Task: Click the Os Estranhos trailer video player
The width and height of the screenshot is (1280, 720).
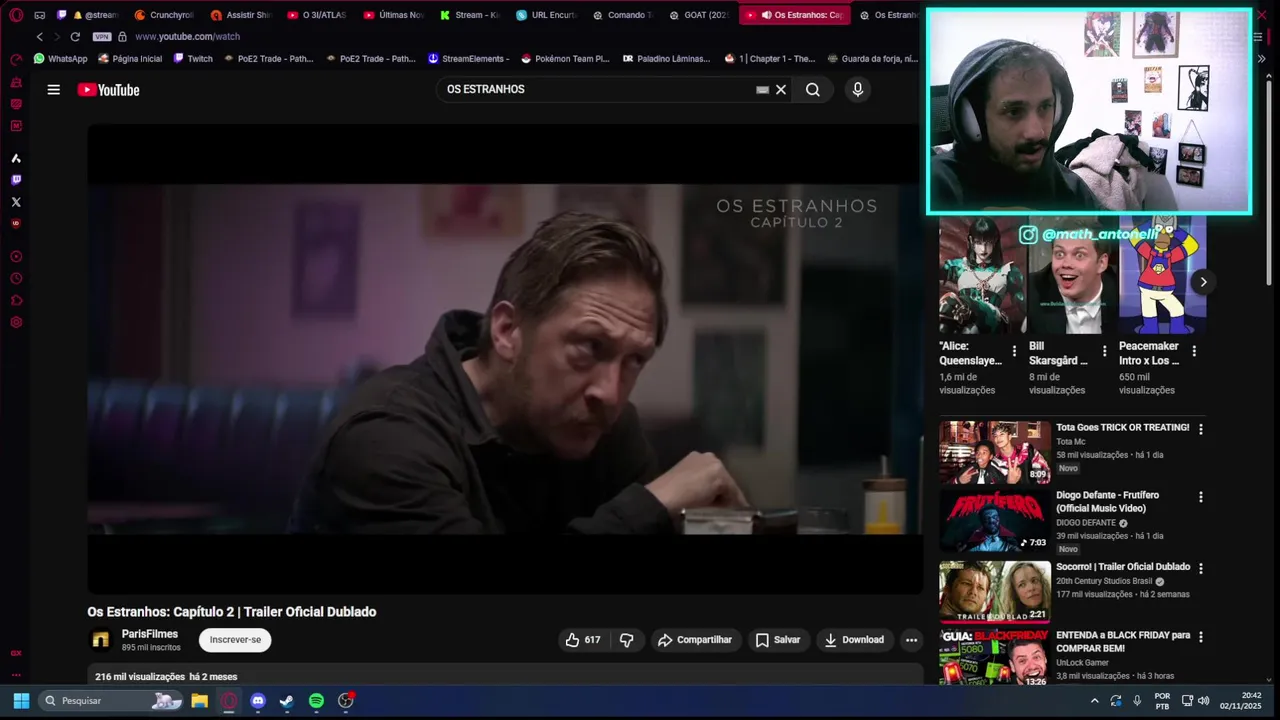Action: click(x=505, y=359)
